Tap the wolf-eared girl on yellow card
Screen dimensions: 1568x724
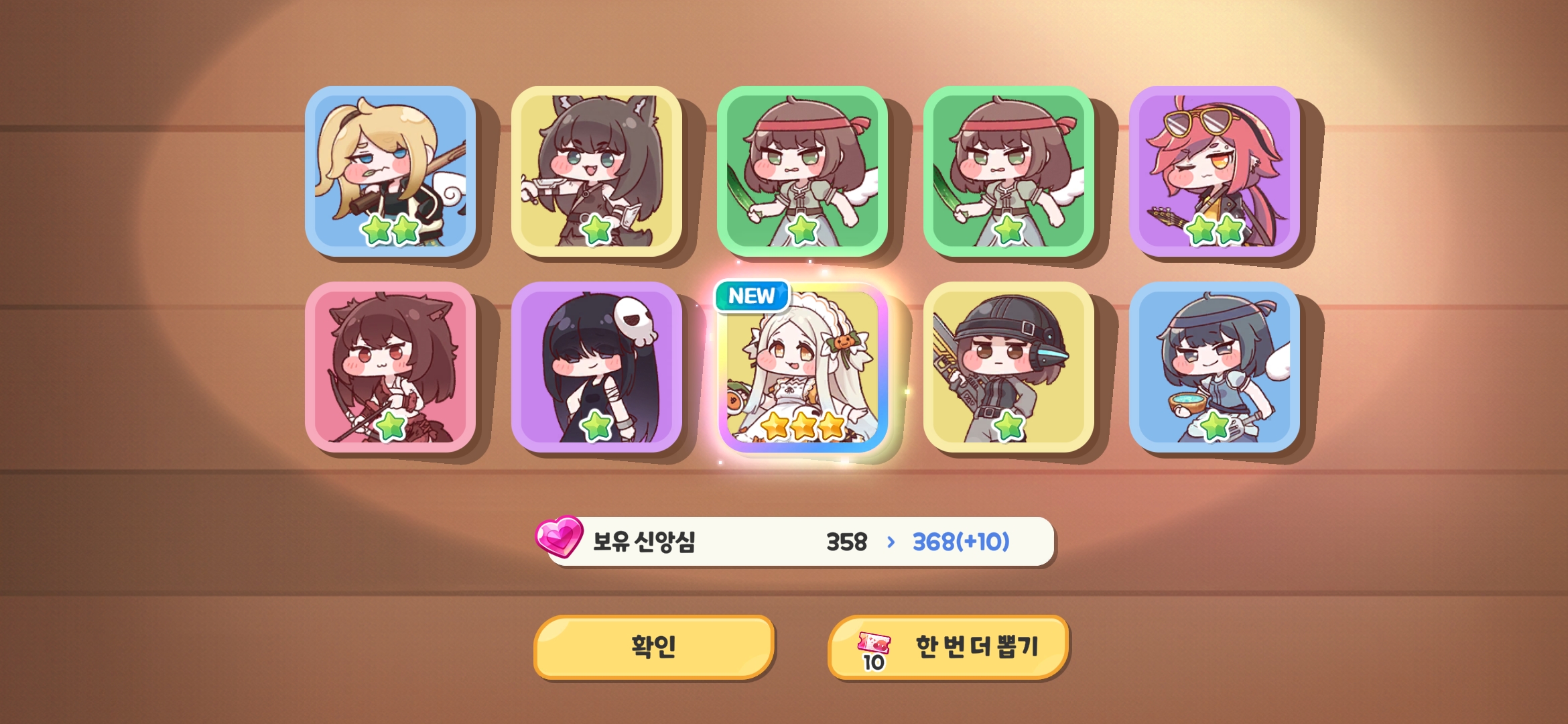[596, 171]
